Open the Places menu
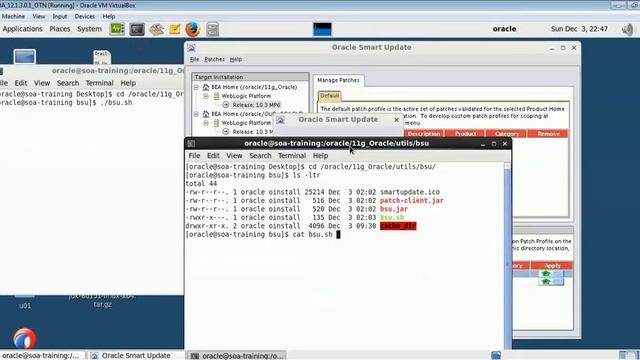The width and height of the screenshot is (640, 360). (x=60, y=29)
